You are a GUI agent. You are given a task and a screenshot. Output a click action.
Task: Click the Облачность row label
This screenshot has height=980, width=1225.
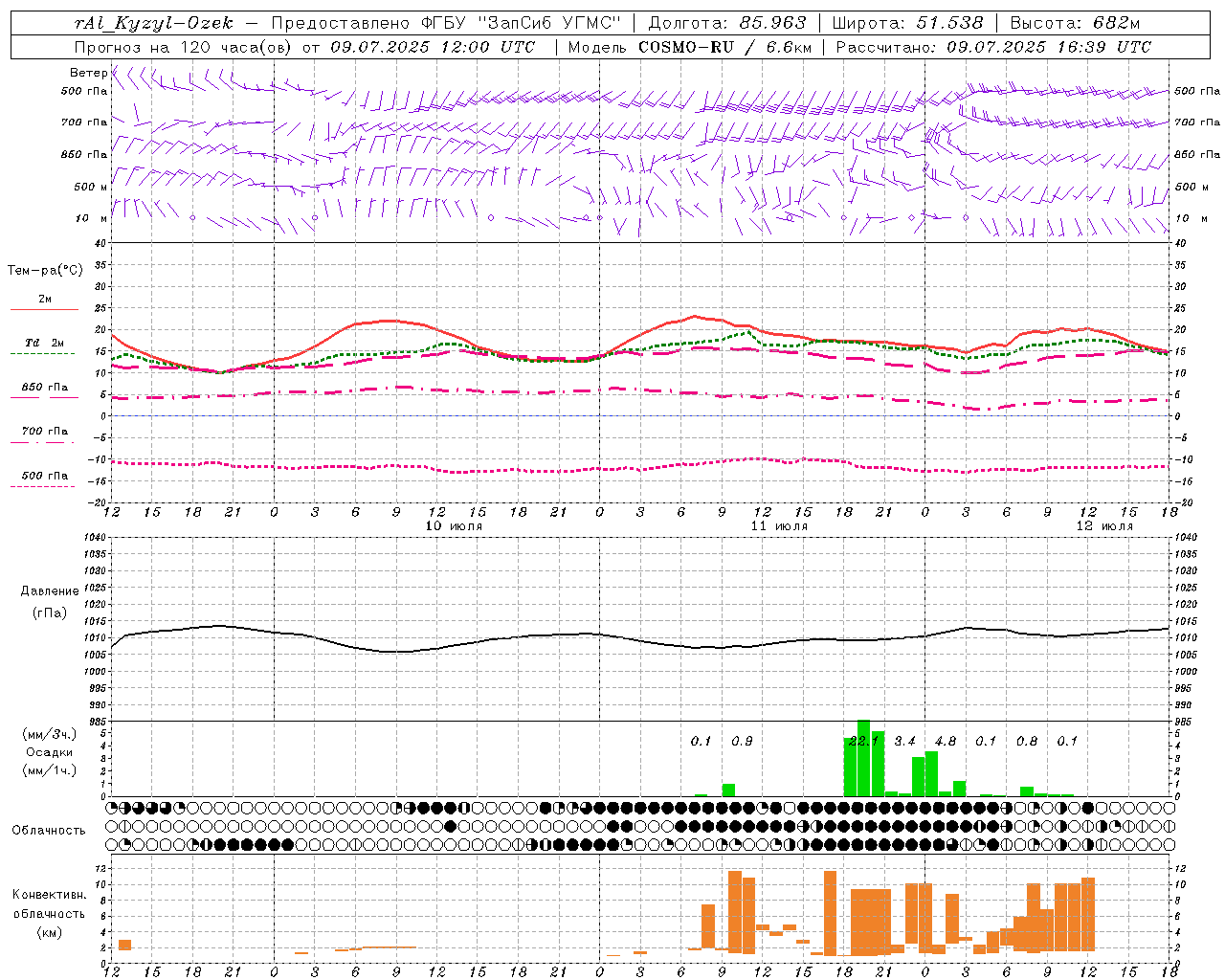pyautogui.click(x=49, y=831)
